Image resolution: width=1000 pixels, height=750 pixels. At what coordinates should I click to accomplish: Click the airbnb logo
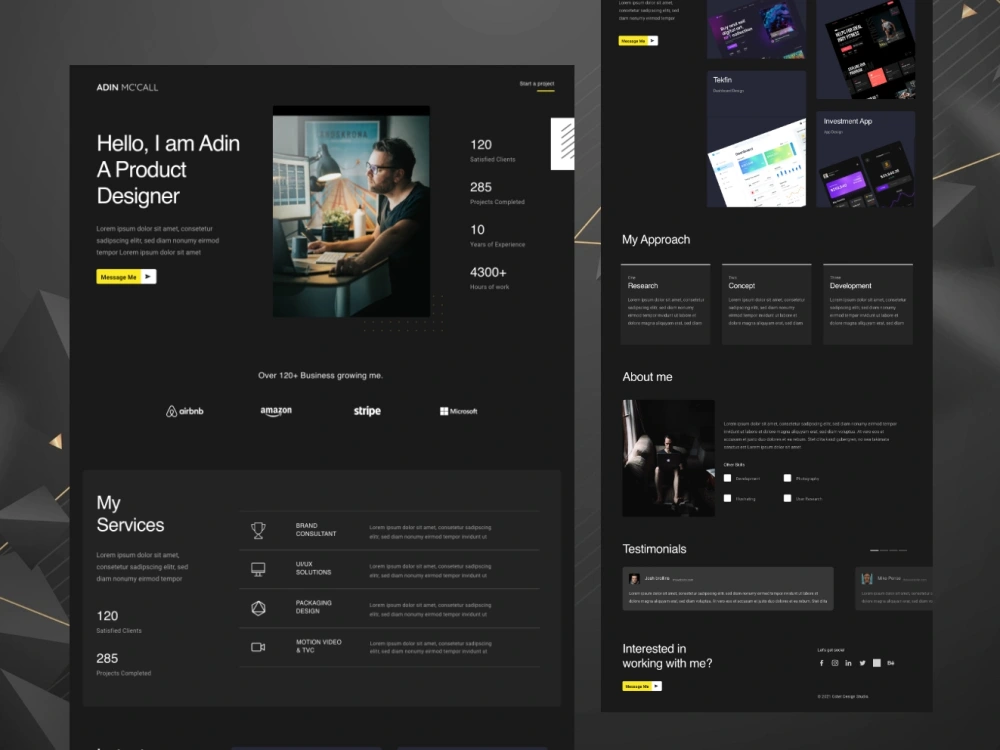click(185, 411)
